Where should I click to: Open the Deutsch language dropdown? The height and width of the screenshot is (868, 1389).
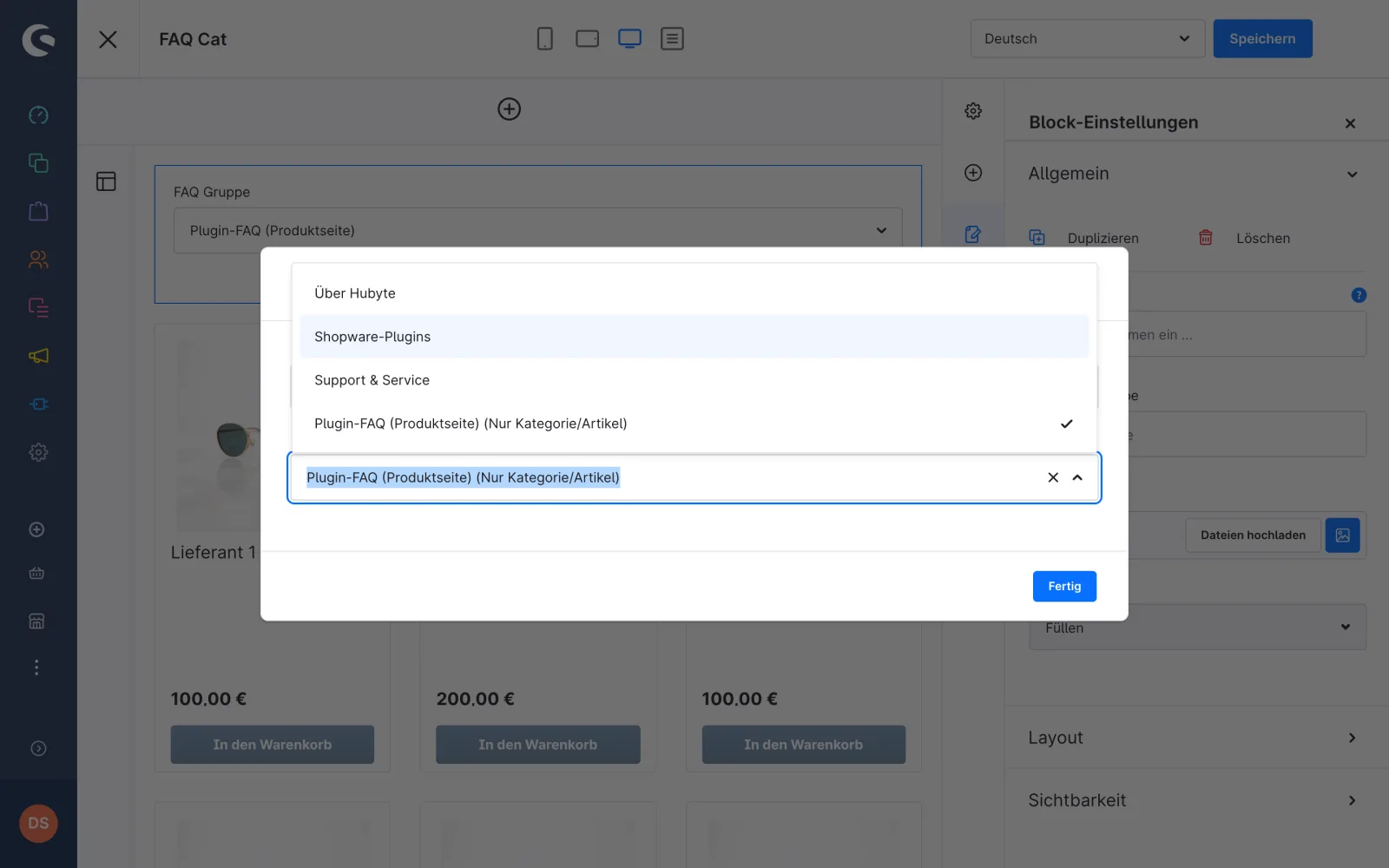point(1087,38)
